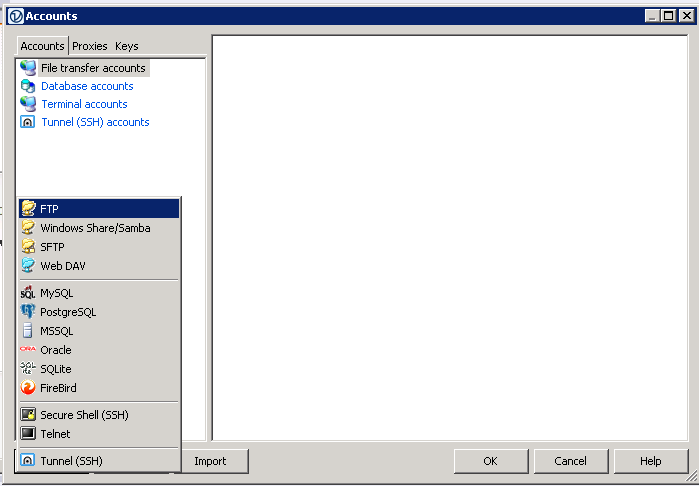This screenshot has width=699, height=486.
Task: Click the FireBird icon
Action: (x=28, y=388)
